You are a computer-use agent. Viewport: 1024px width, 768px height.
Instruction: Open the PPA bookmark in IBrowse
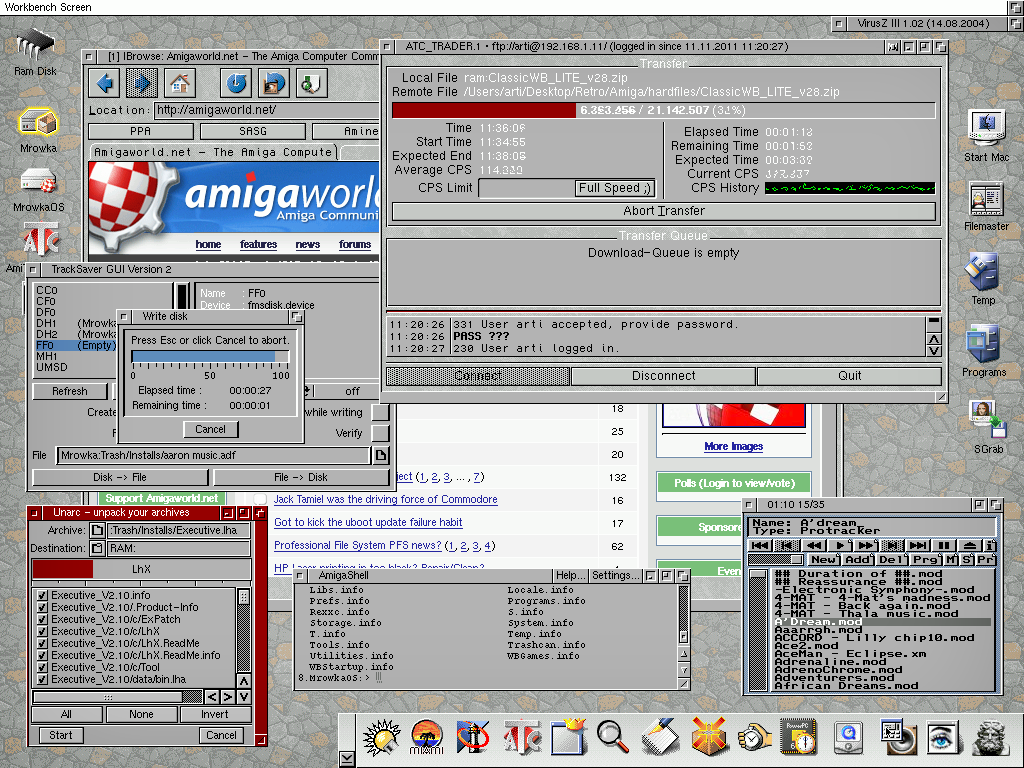pyautogui.click(x=140, y=131)
